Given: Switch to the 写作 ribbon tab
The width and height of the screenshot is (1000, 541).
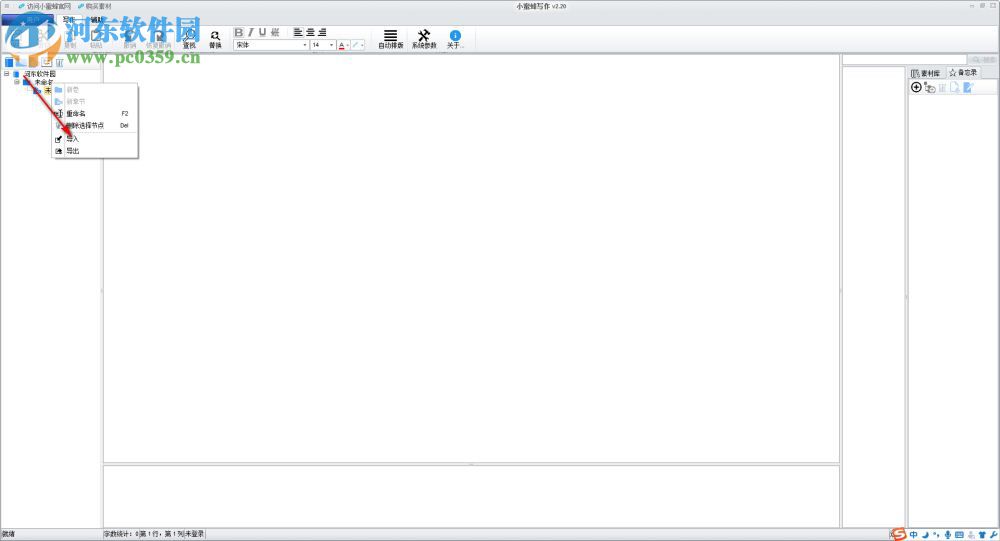Looking at the screenshot, I should point(69,20).
